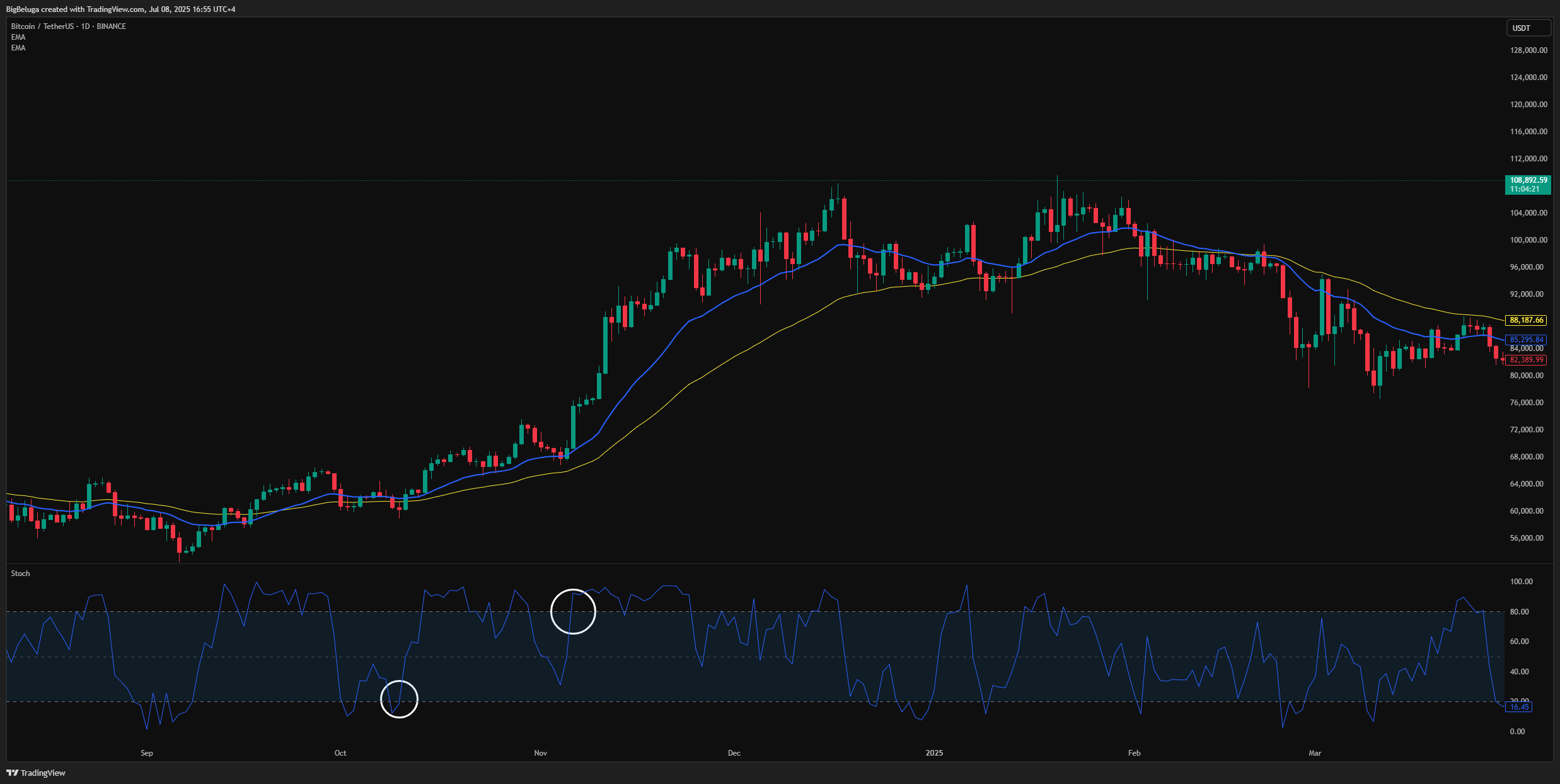Click the Stoch scale label 40.00

tap(1519, 672)
